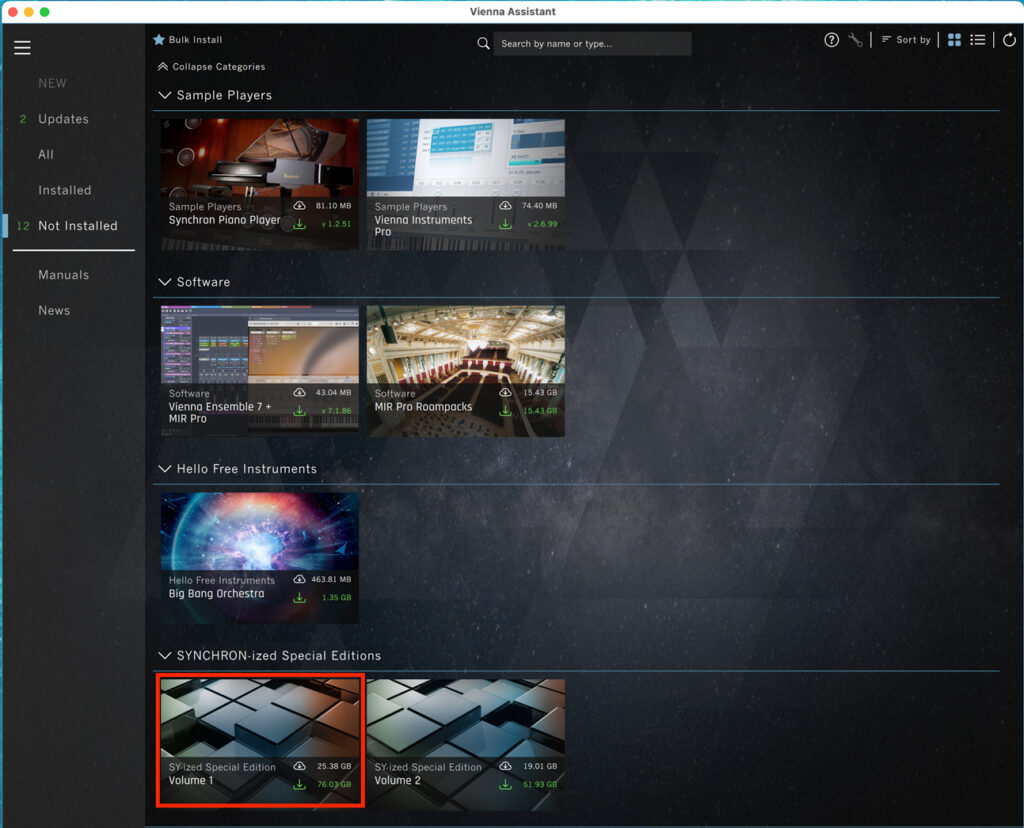This screenshot has height=828, width=1024.
Task: Click the 76.03 GB size text
Action: [334, 784]
